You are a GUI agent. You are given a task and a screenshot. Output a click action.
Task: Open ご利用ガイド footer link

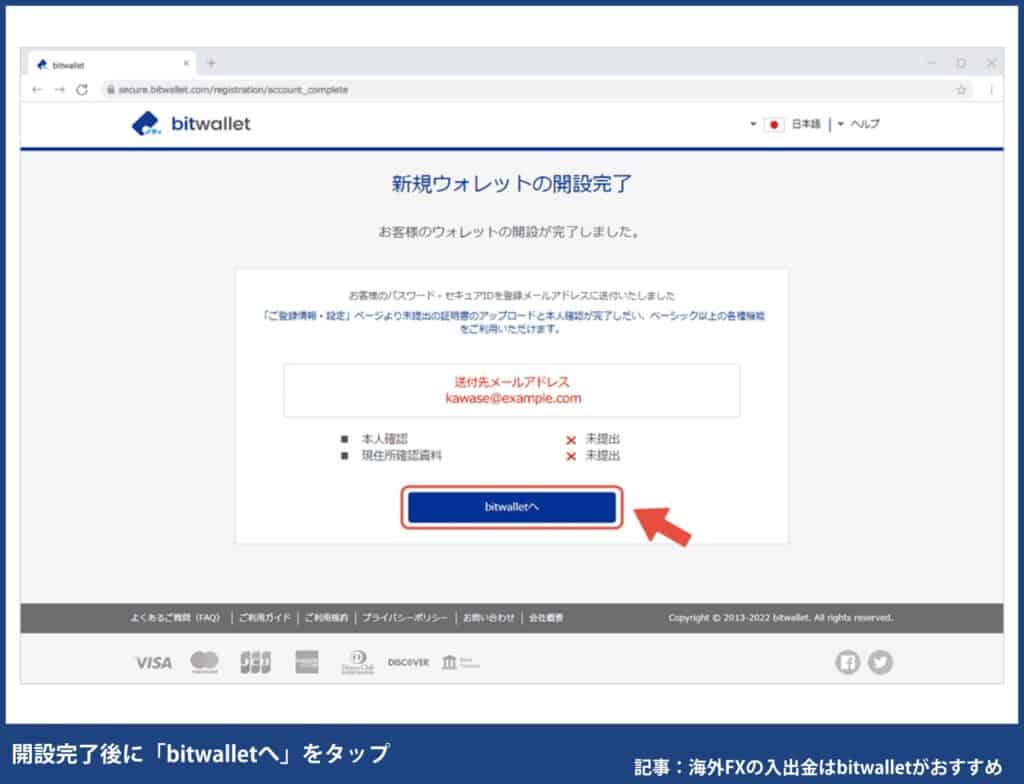click(264, 617)
